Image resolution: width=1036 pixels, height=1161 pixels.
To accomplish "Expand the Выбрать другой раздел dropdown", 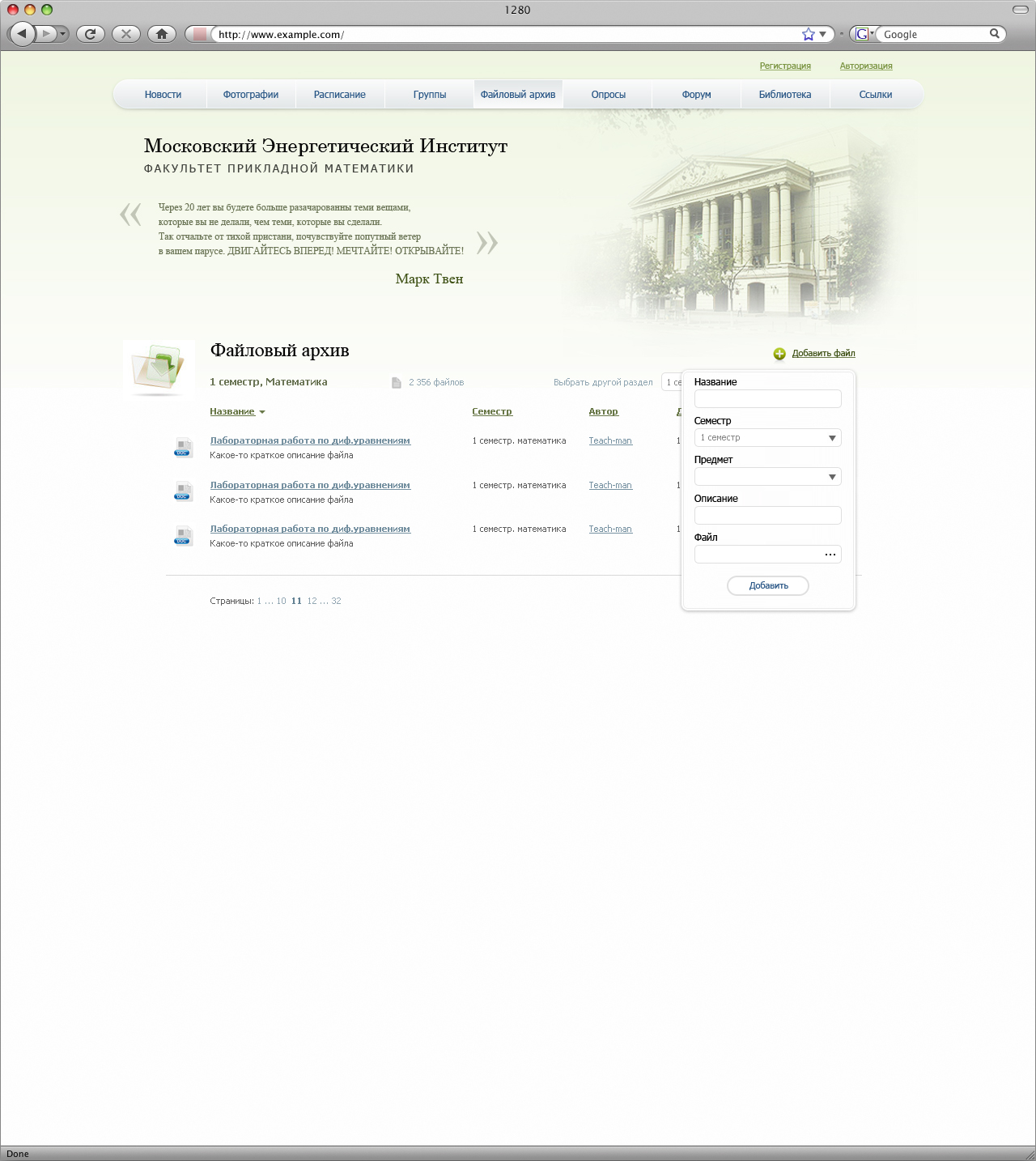I will (x=672, y=382).
